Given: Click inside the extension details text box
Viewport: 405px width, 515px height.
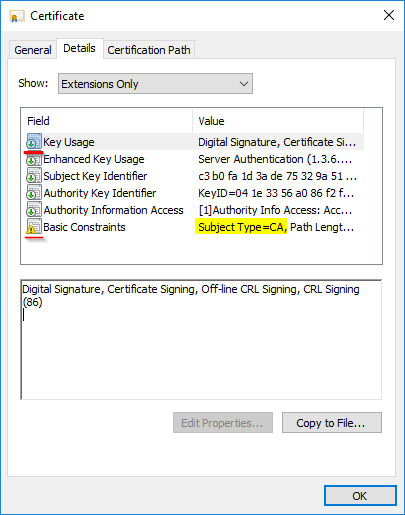Looking at the screenshot, I should (201, 339).
